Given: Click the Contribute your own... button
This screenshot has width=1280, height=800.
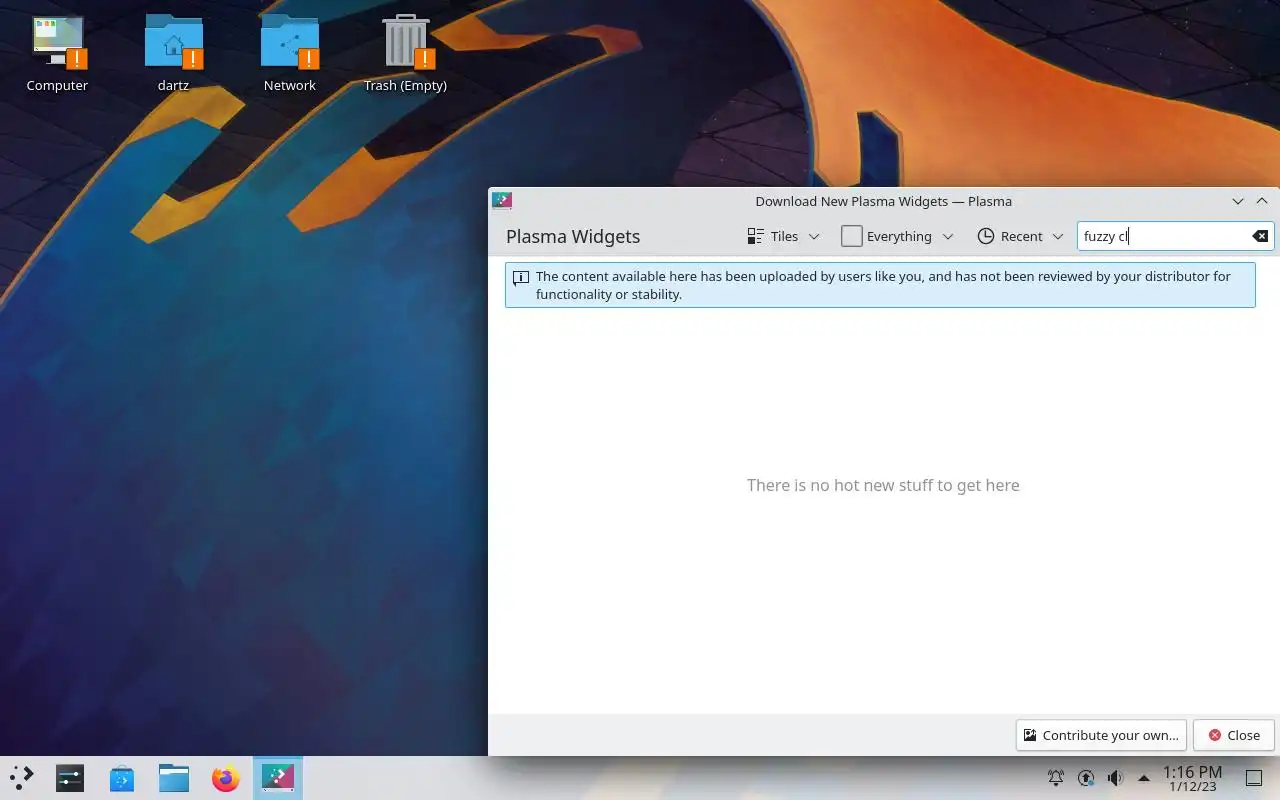Looking at the screenshot, I should click(x=1101, y=735).
